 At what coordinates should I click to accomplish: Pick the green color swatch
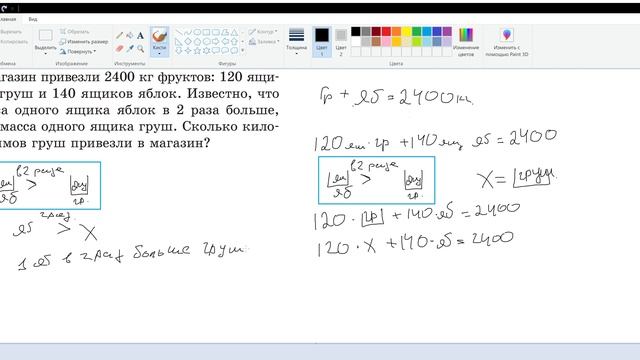417,31
